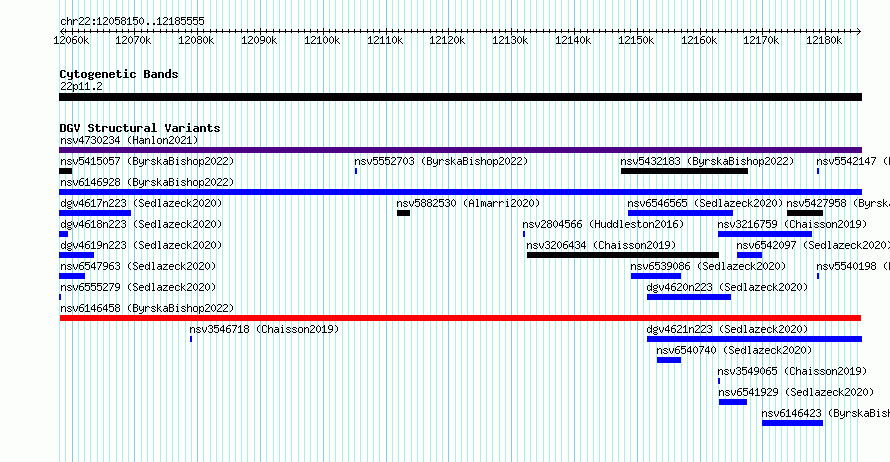This screenshot has width=890, height=462.
Task: Select the nsv4730234 (Hanlon2021) label
Action: [x=129, y=140]
